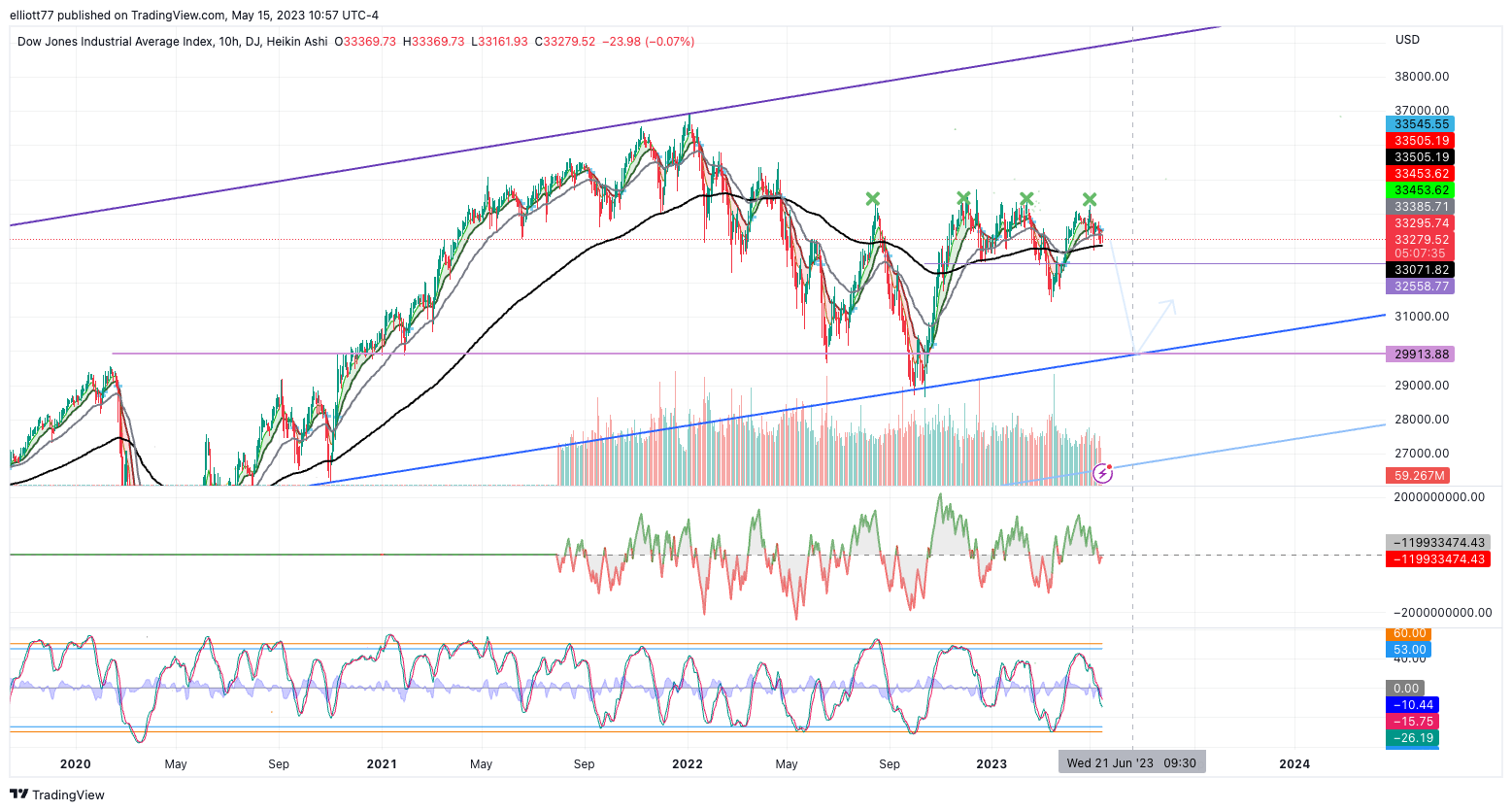Image resolution: width=1512 pixels, height=811 pixels.
Task: Click the crosshair date label Wed 21 Jun '23 09:30
Action: coord(1132,762)
